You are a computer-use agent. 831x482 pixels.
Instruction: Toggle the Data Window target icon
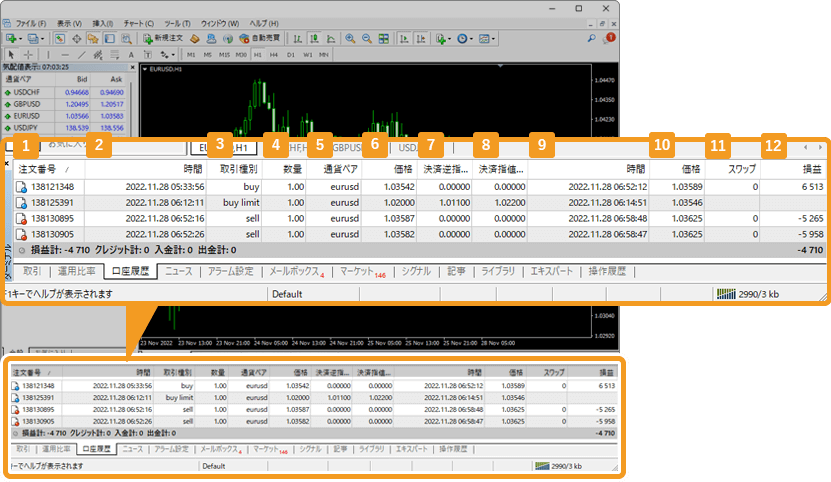[76, 38]
